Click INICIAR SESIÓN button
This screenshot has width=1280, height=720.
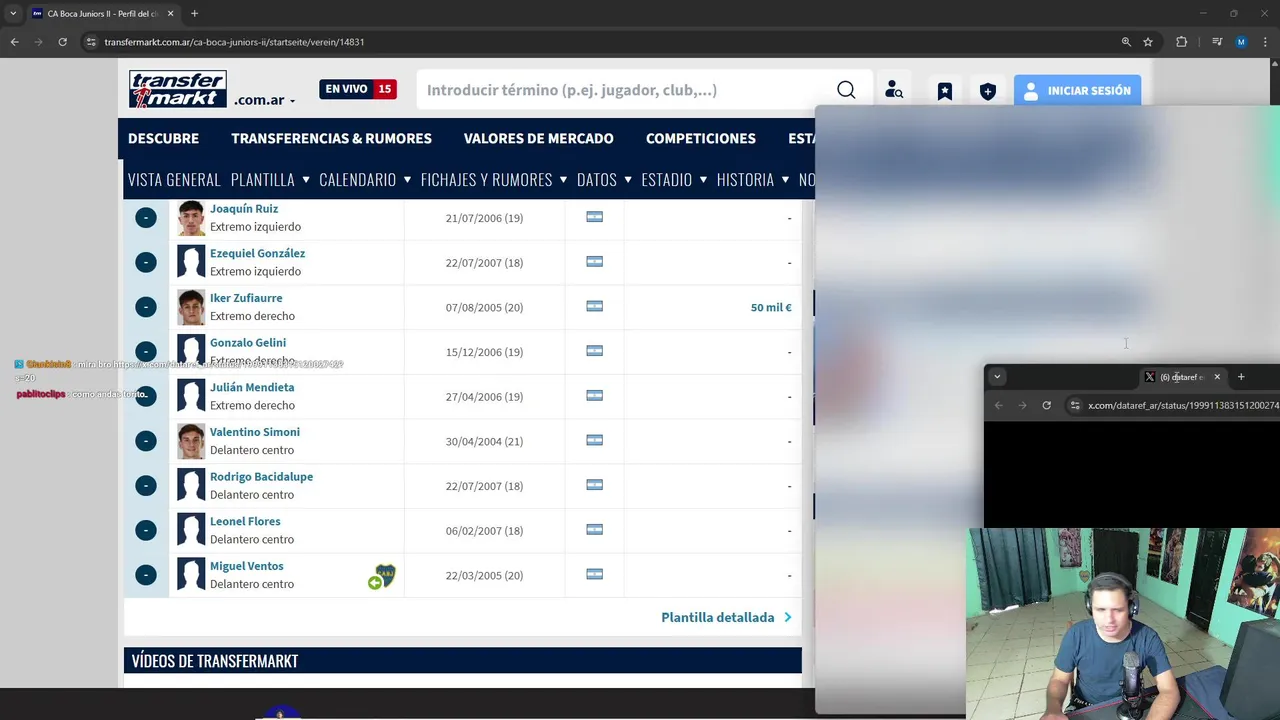pyautogui.click(x=1077, y=91)
